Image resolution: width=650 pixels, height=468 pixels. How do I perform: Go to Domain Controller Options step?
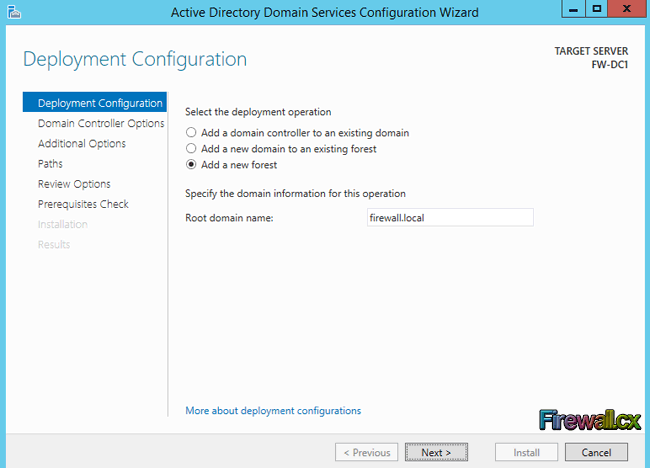101,123
